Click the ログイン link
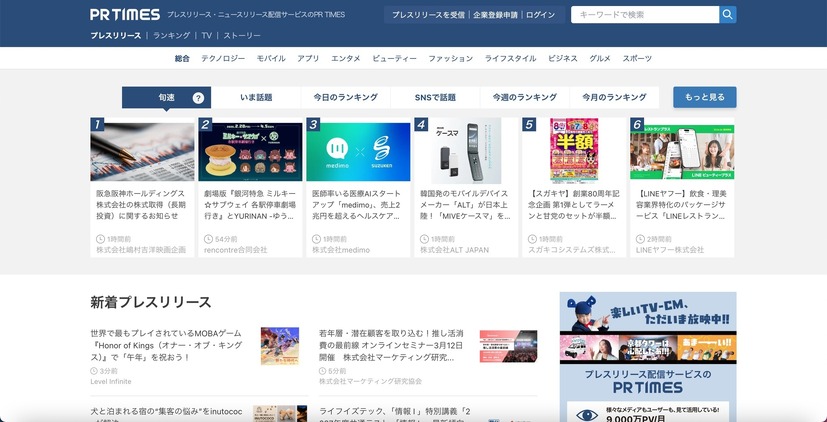 (x=540, y=15)
